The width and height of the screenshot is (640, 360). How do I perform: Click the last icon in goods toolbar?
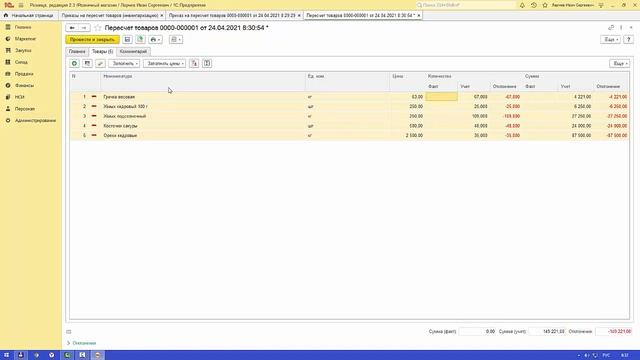(x=207, y=63)
